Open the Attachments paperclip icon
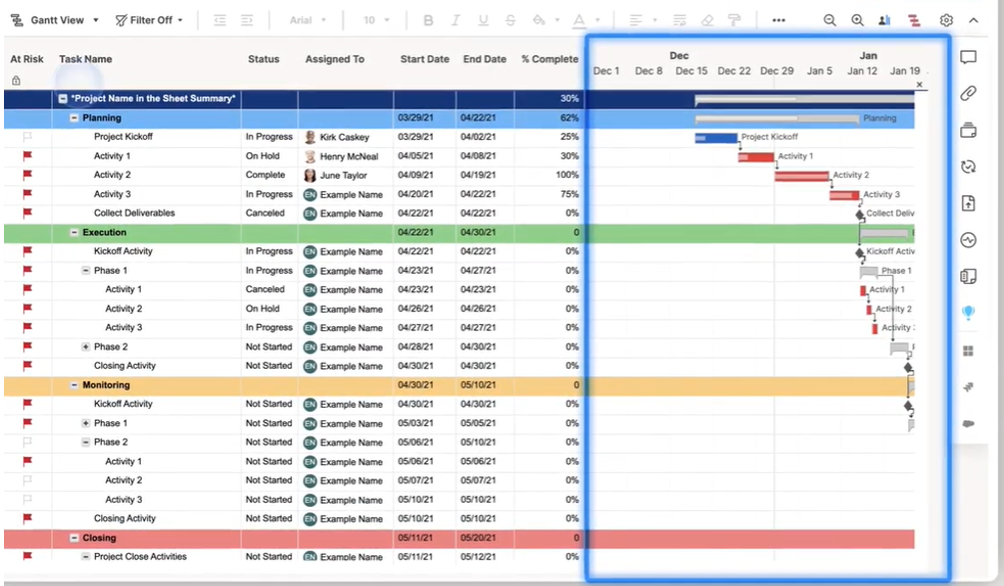 (967, 95)
